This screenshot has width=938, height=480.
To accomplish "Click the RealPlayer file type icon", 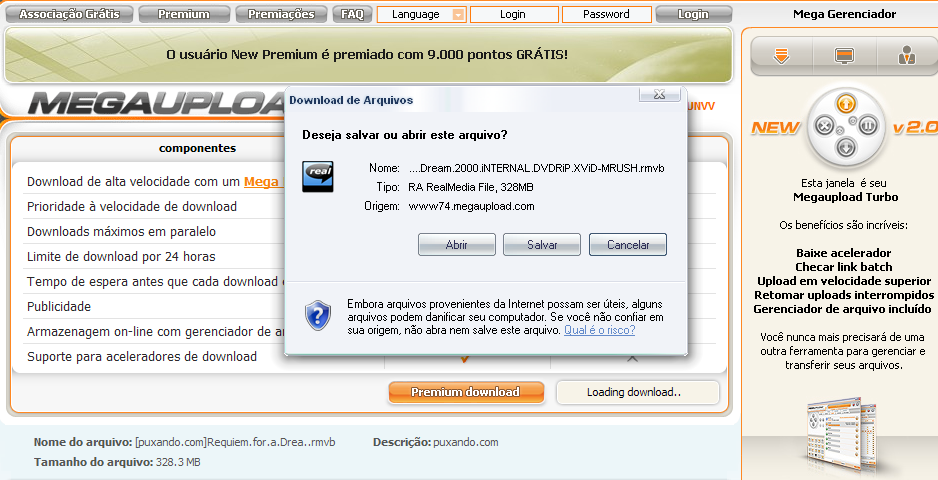I will [318, 177].
